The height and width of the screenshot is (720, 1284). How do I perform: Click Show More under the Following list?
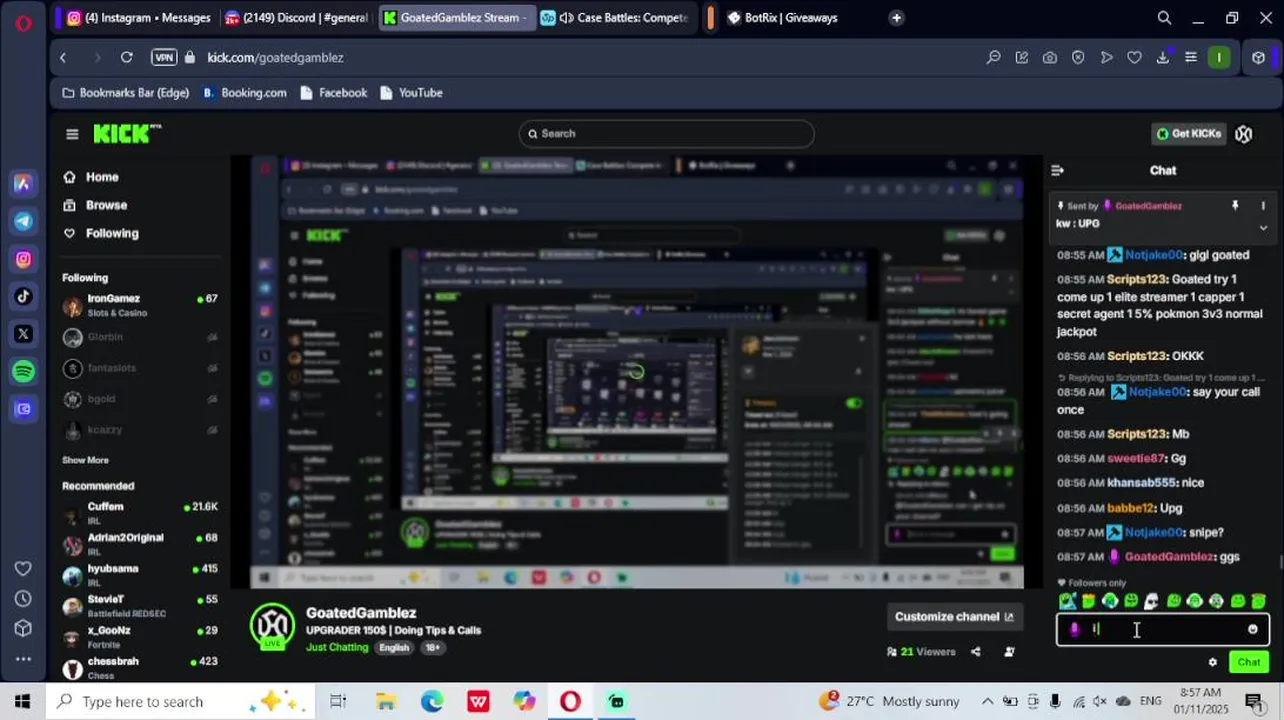tap(85, 460)
